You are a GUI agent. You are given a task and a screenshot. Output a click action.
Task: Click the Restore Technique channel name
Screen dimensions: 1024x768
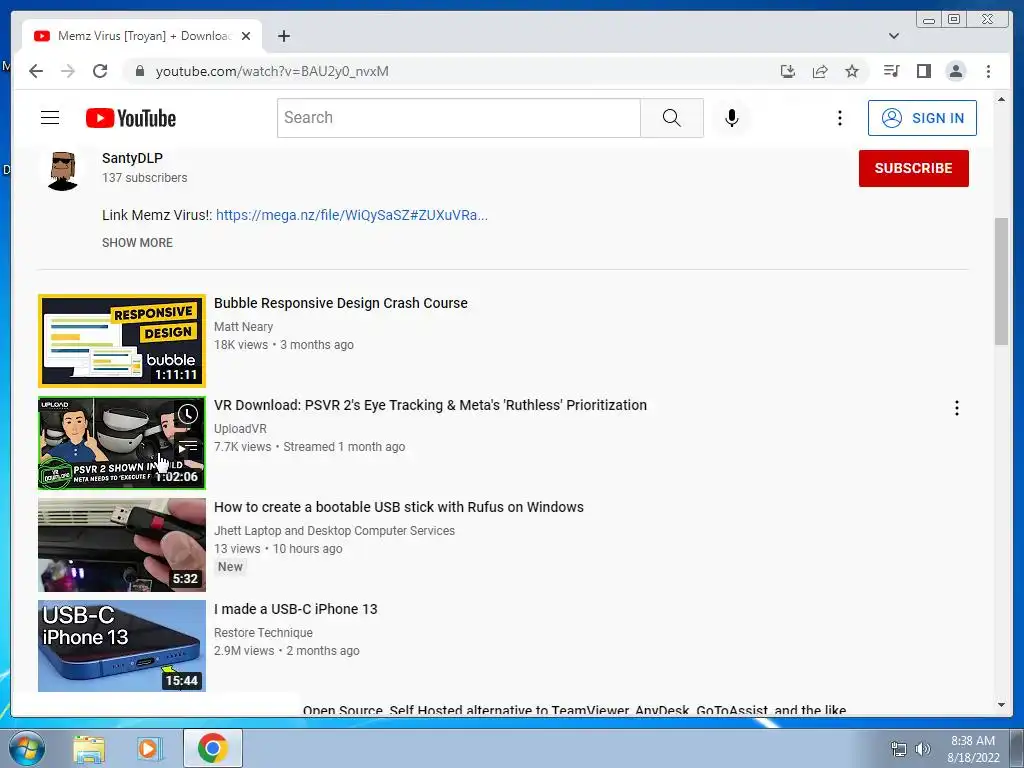263,632
